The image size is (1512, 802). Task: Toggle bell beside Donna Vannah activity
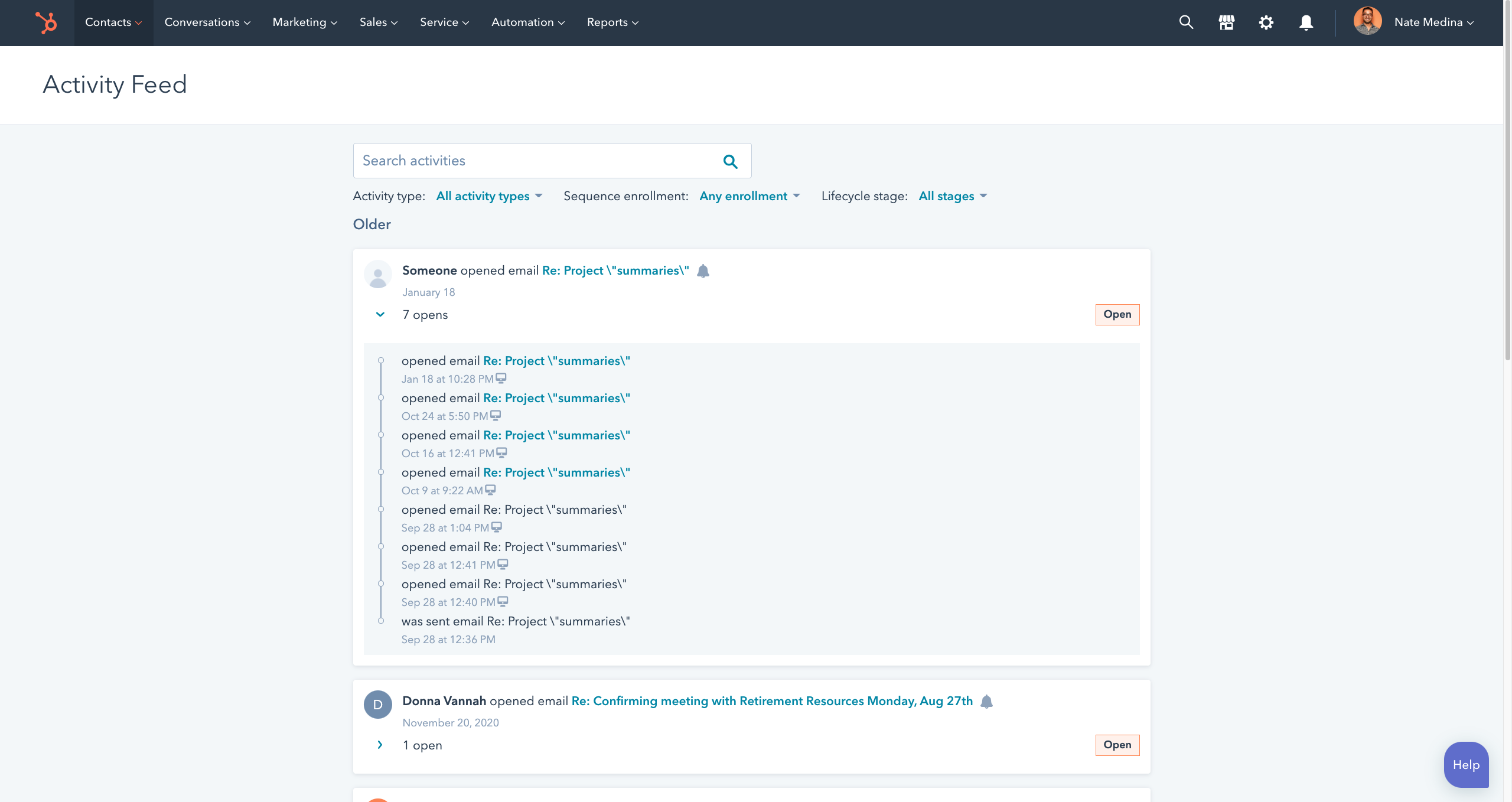click(x=986, y=702)
